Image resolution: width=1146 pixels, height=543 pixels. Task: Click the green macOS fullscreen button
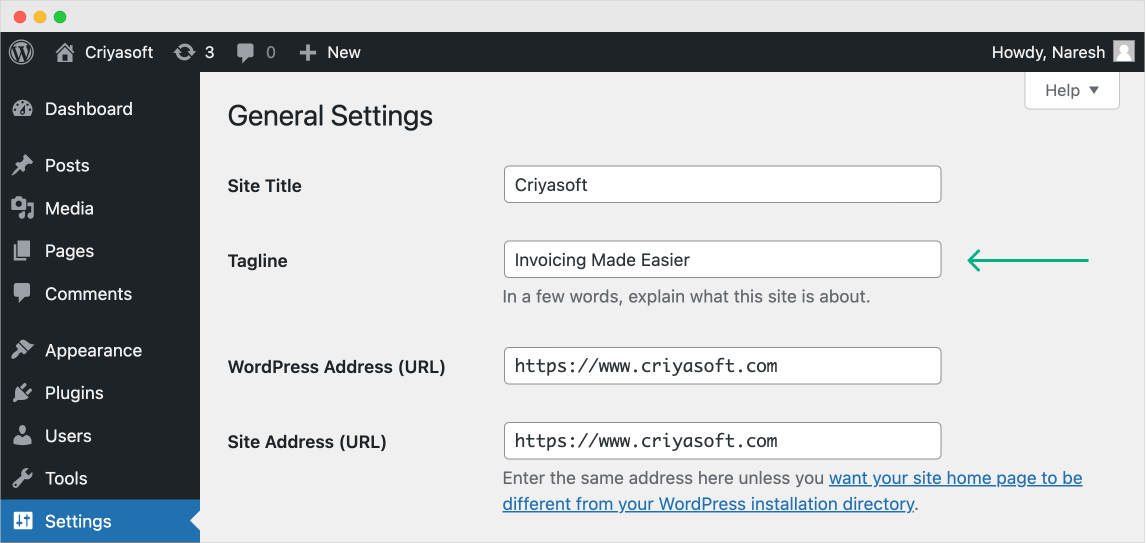60,17
